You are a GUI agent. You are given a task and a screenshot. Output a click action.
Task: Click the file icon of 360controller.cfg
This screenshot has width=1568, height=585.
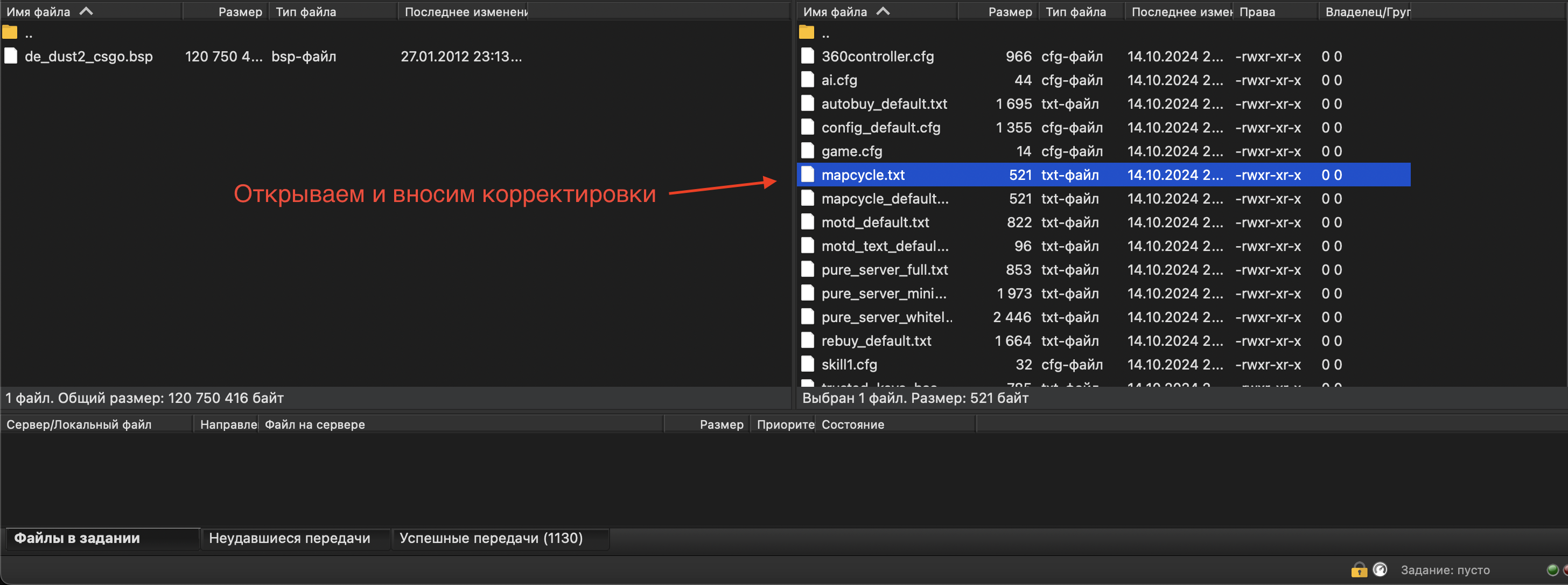807,56
